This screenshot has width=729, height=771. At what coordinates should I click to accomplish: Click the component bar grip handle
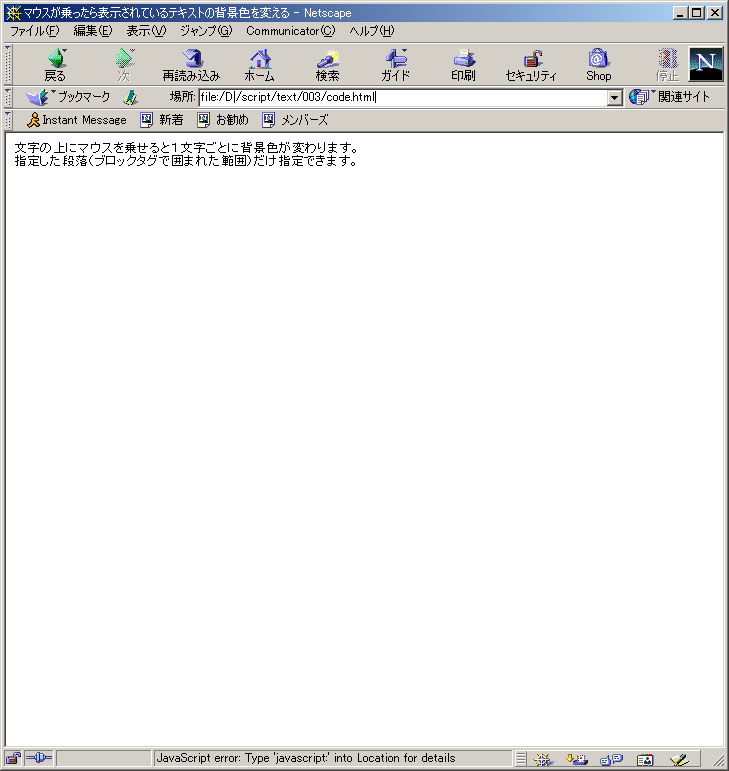pos(521,759)
